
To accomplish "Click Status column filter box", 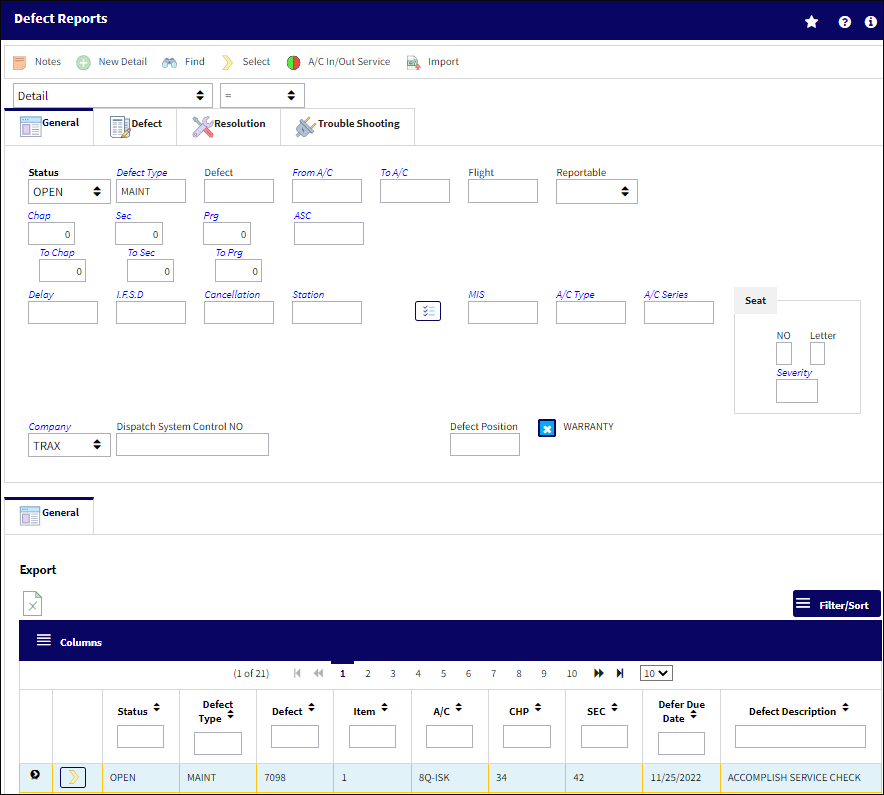I will (x=140, y=736).
